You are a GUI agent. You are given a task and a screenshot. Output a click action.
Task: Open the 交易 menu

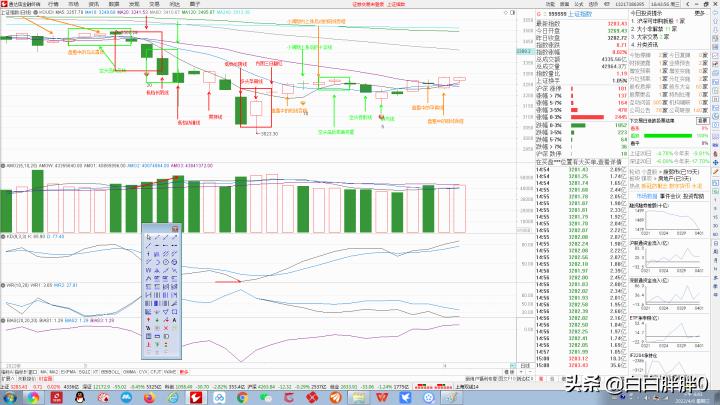(x=154, y=4)
